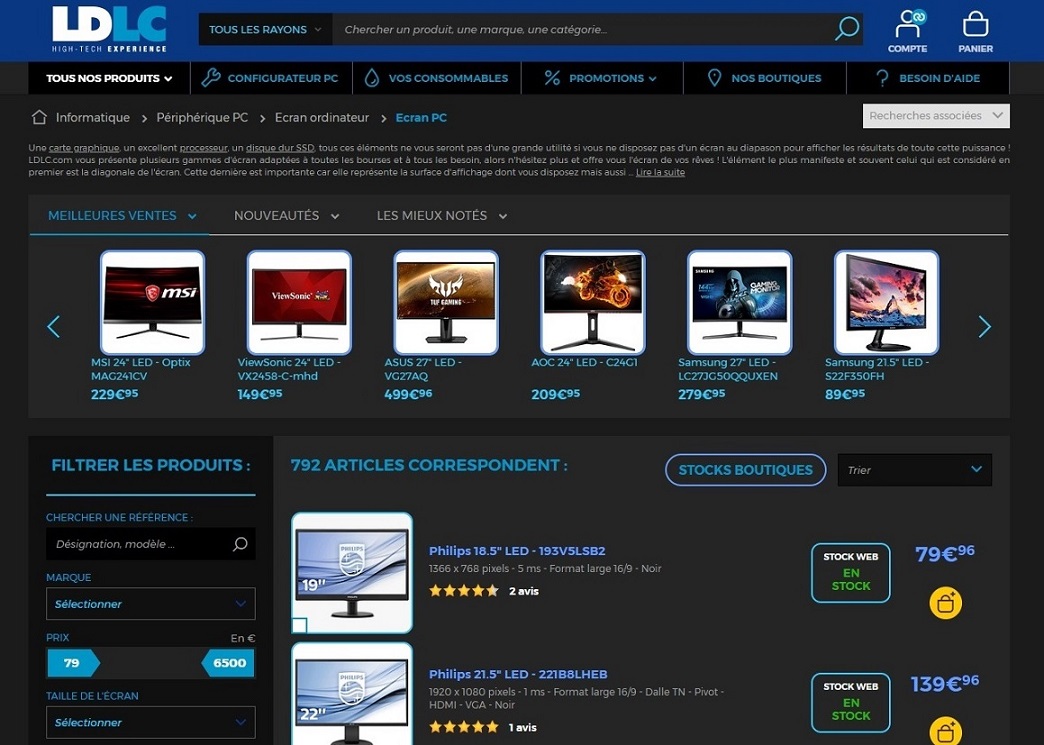Add Philips 21.5" LED to cart yellow icon
1044x745 pixels.
click(945, 731)
